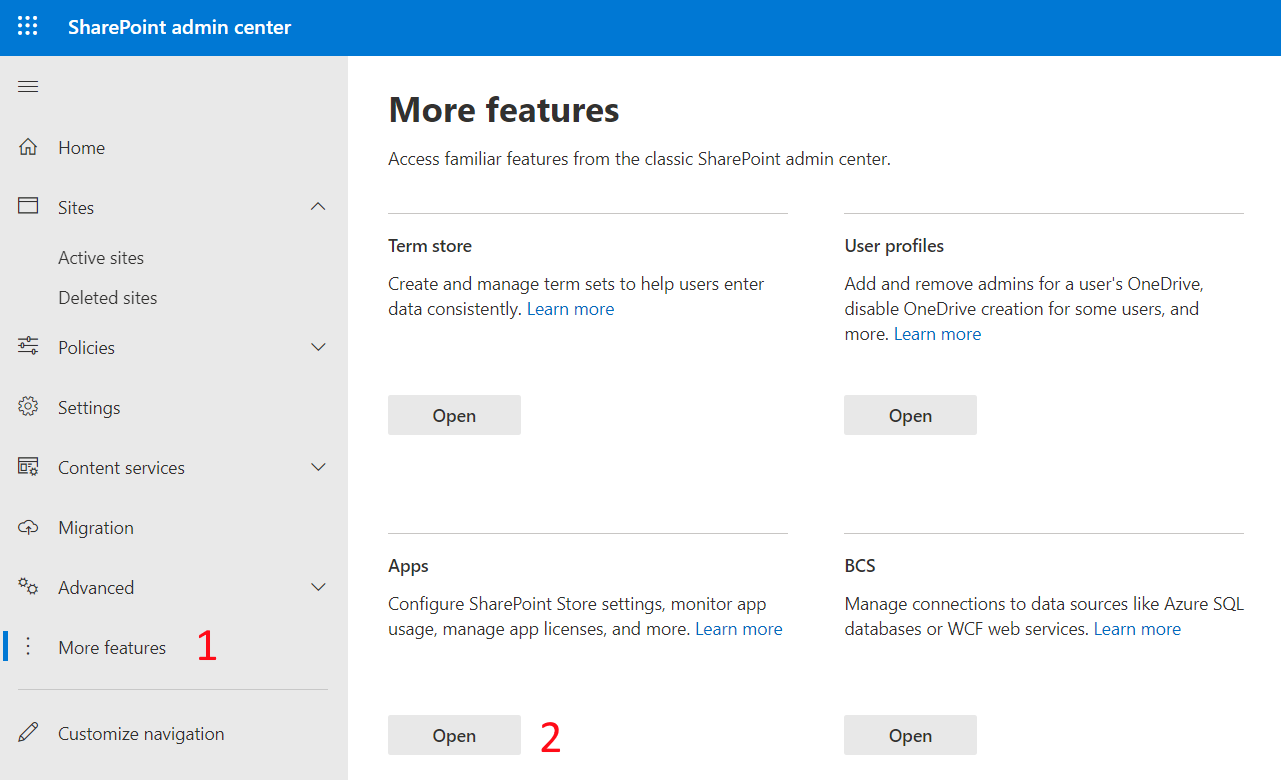
Task: Expand the Content services chevron
Action: point(318,467)
